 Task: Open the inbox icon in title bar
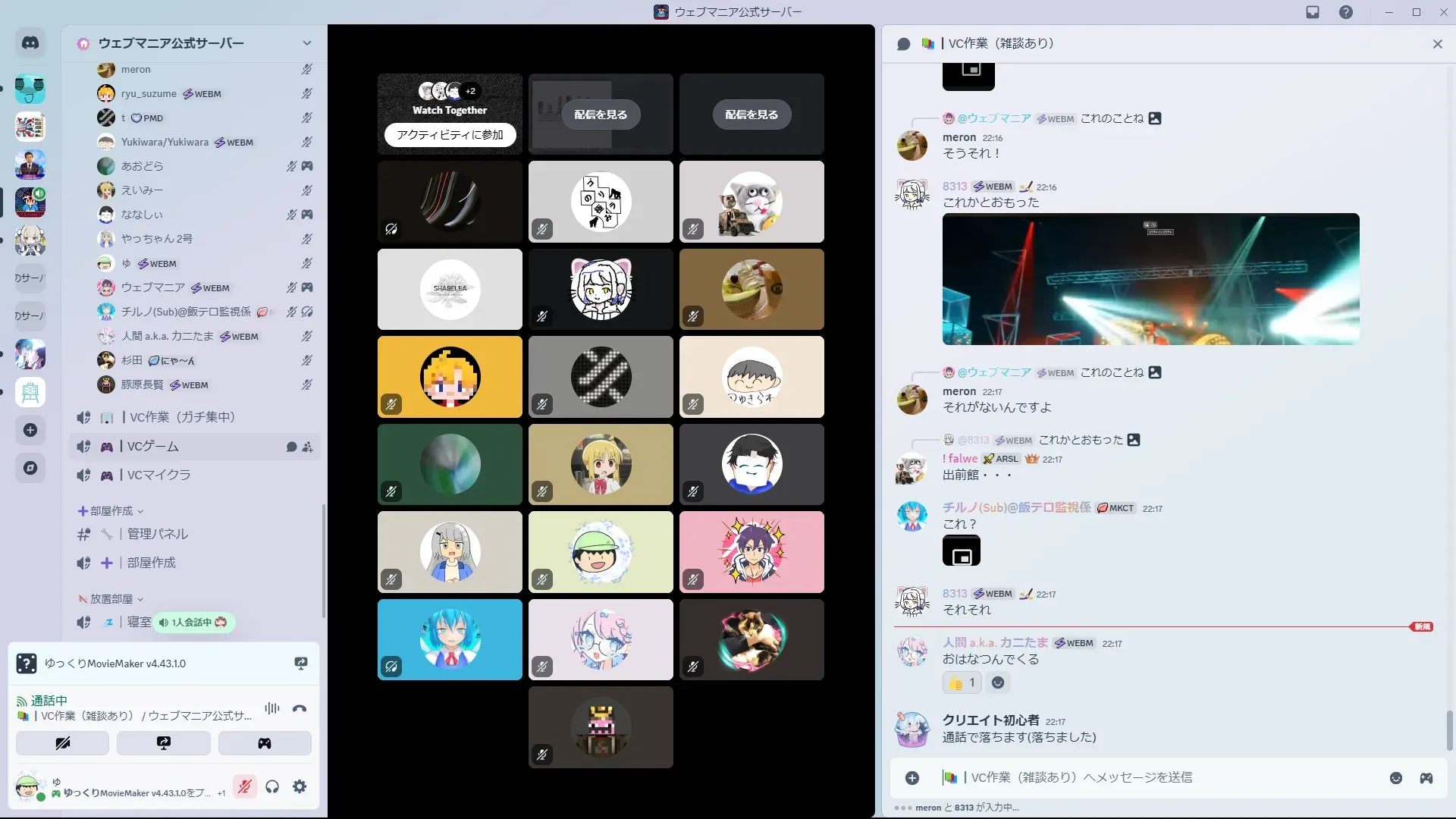coord(1313,12)
